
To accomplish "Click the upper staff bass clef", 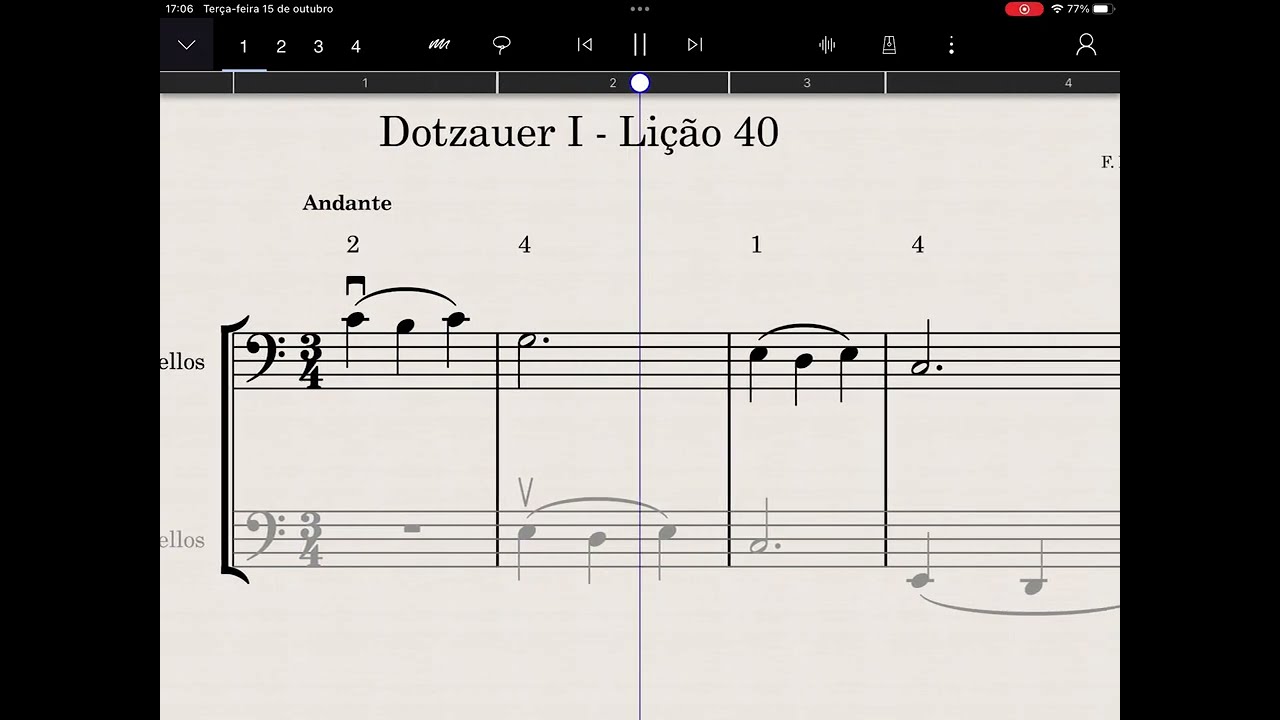I will pos(267,356).
